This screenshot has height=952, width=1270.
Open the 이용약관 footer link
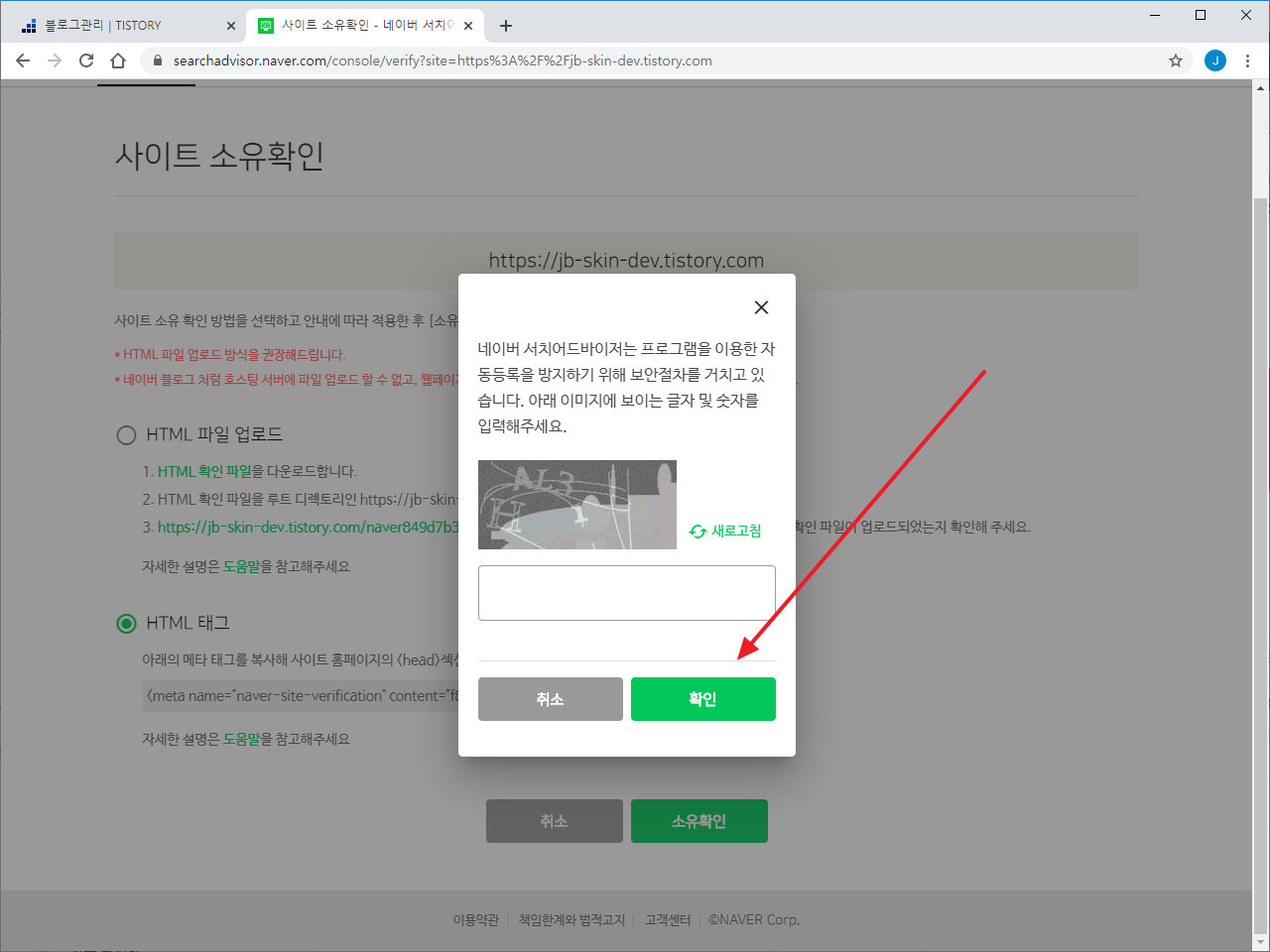pos(476,919)
